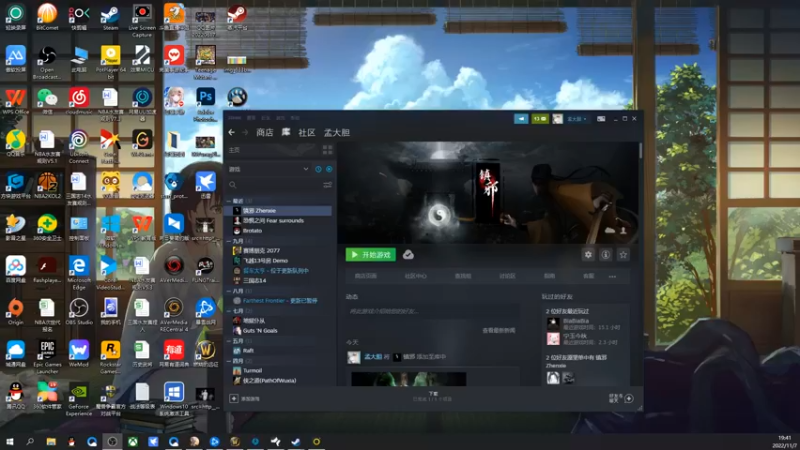Image resolution: width=800 pixels, height=450 pixels.
Task: Go back in Steam navigation
Action: pyautogui.click(x=232, y=132)
